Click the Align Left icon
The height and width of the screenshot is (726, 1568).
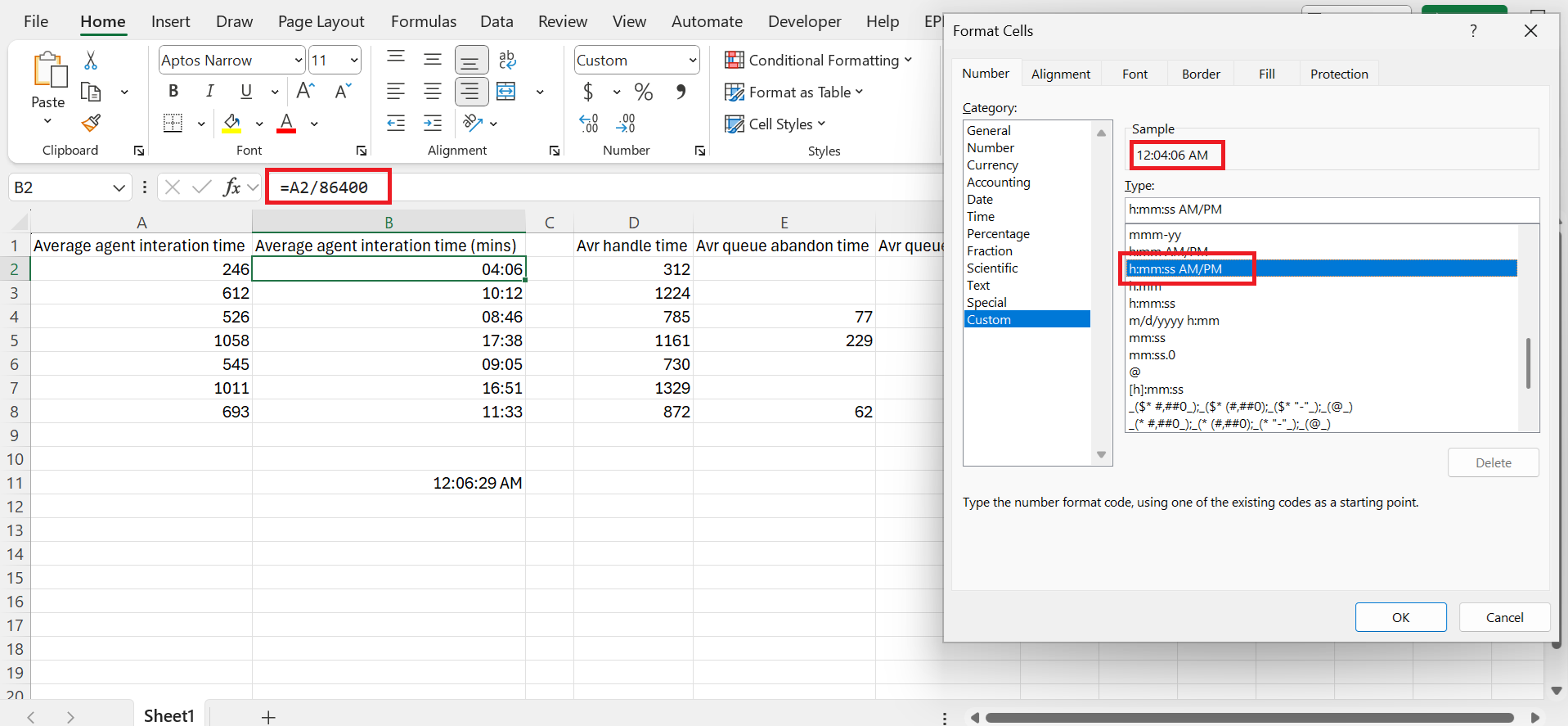396,92
